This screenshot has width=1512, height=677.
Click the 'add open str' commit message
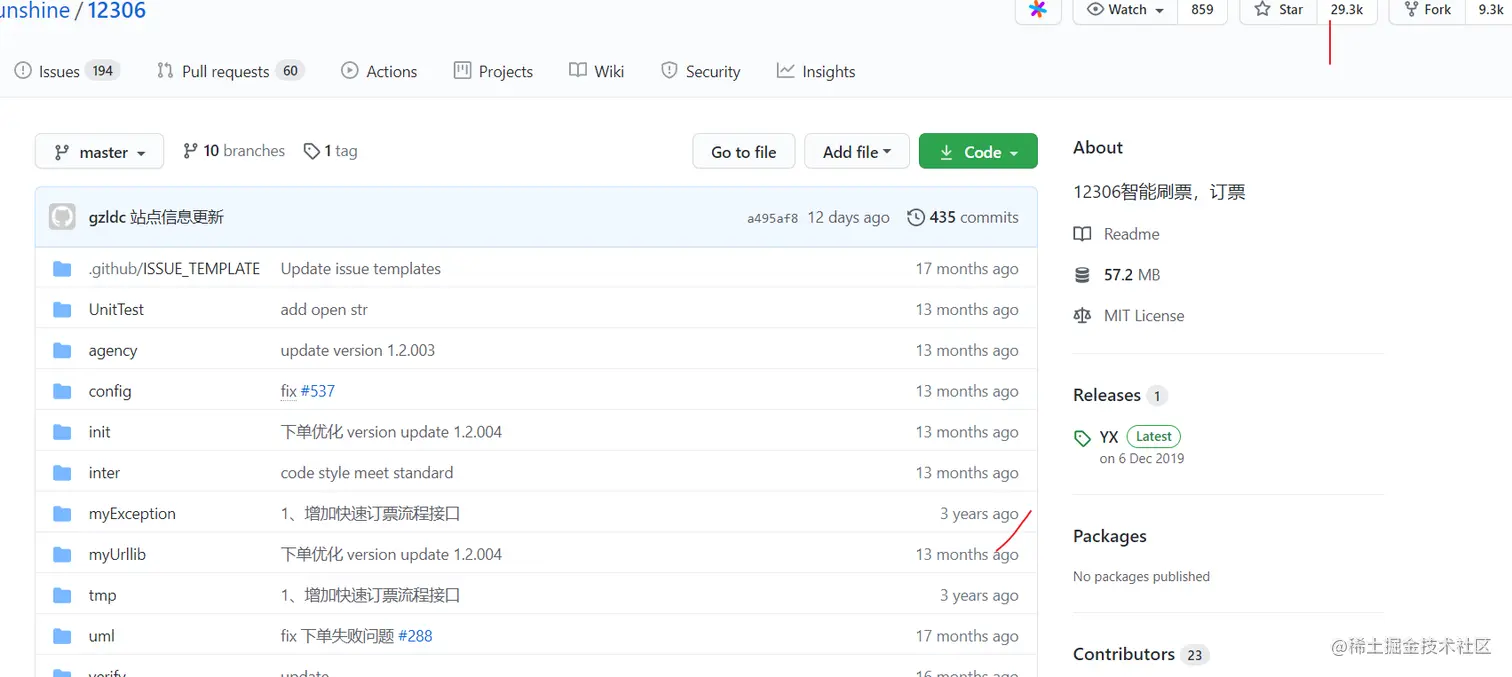point(324,310)
